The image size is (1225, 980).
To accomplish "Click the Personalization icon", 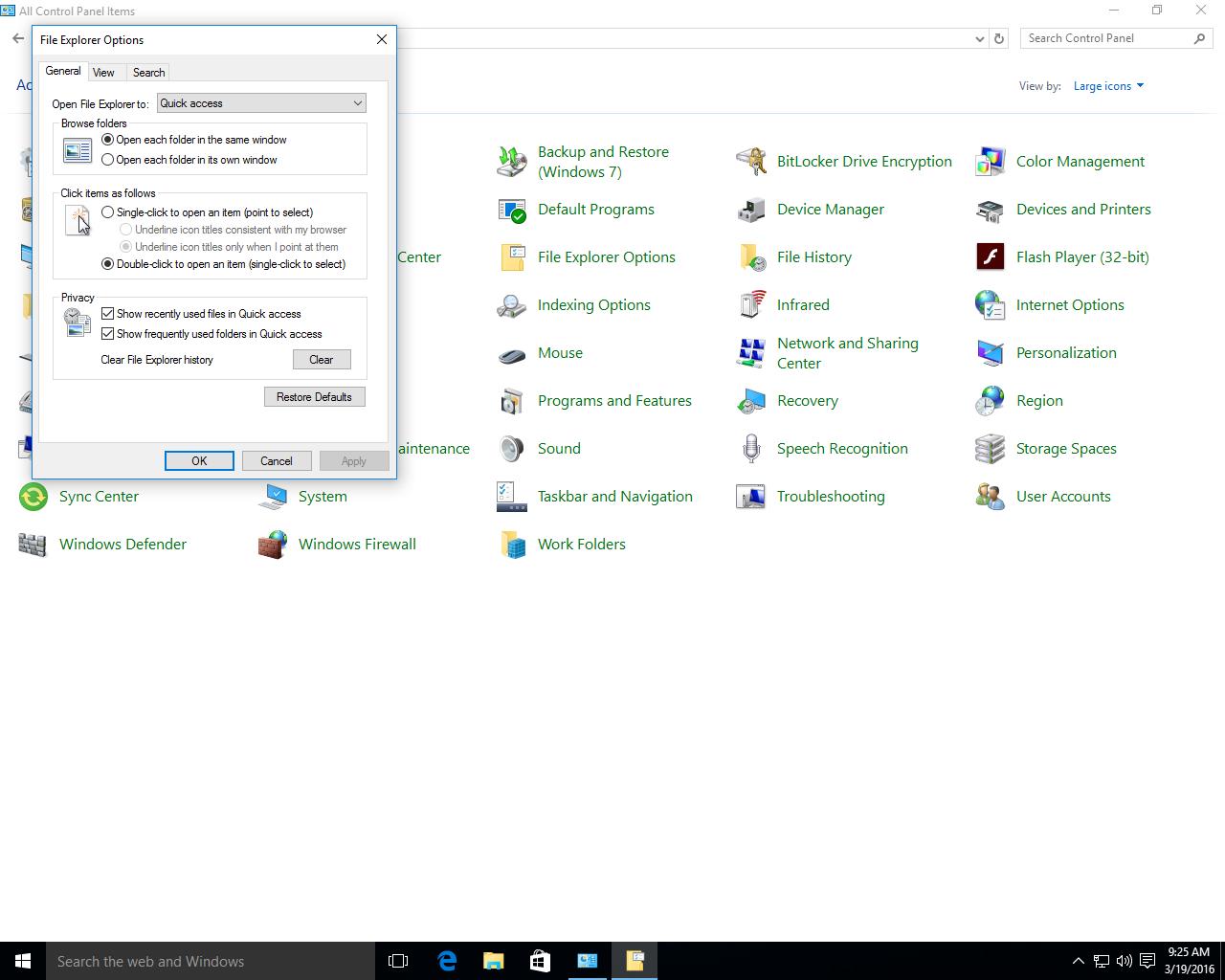I will [991, 353].
